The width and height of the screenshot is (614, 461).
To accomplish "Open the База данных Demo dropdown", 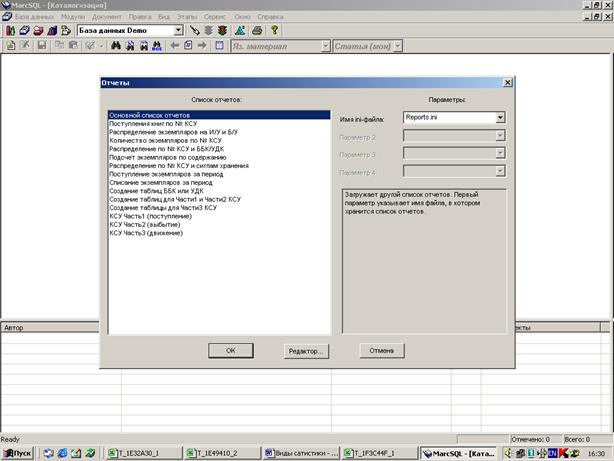I will (x=179, y=31).
